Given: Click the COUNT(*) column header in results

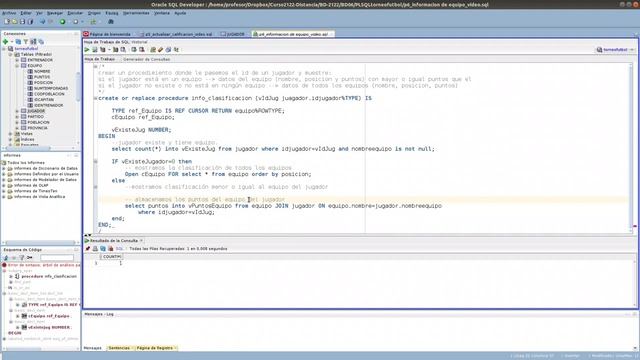Looking at the screenshot, I should [111, 257].
